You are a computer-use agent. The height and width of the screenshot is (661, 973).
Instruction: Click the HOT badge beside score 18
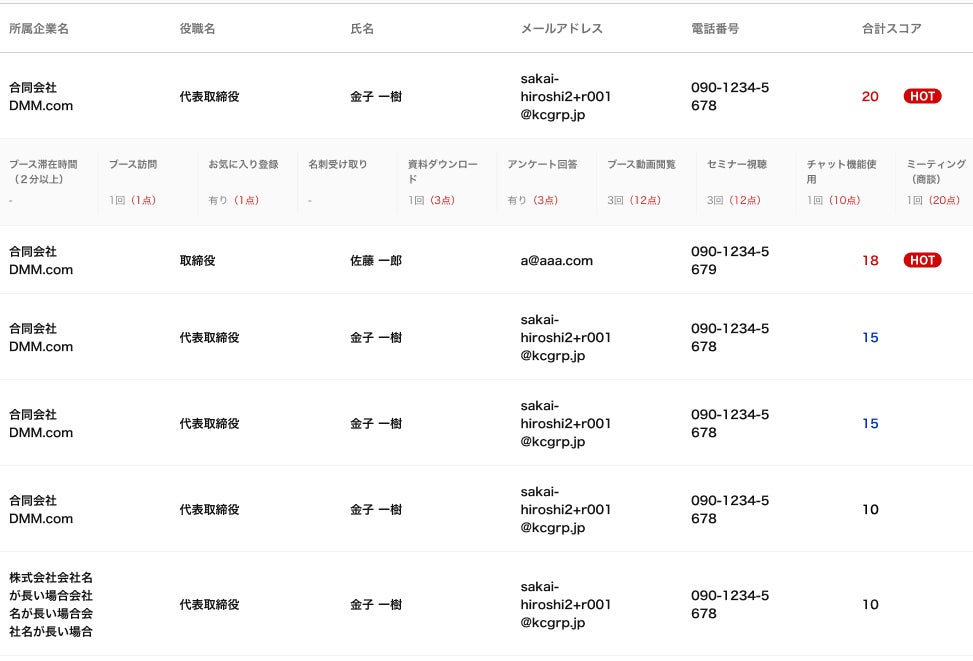[x=922, y=260]
